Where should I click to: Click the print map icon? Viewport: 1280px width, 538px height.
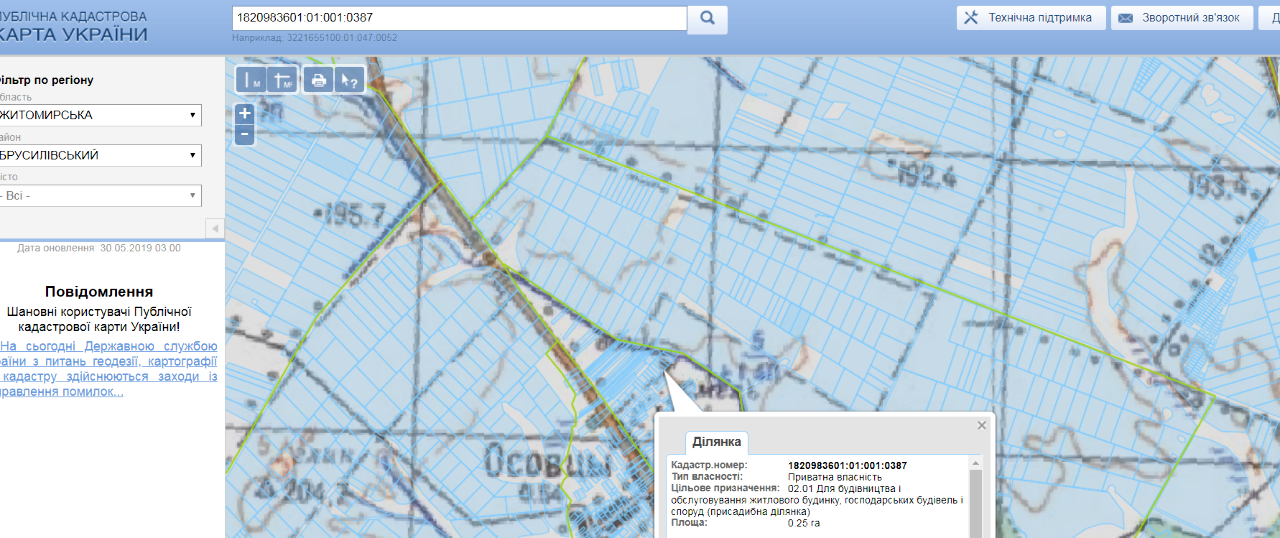[x=319, y=81]
